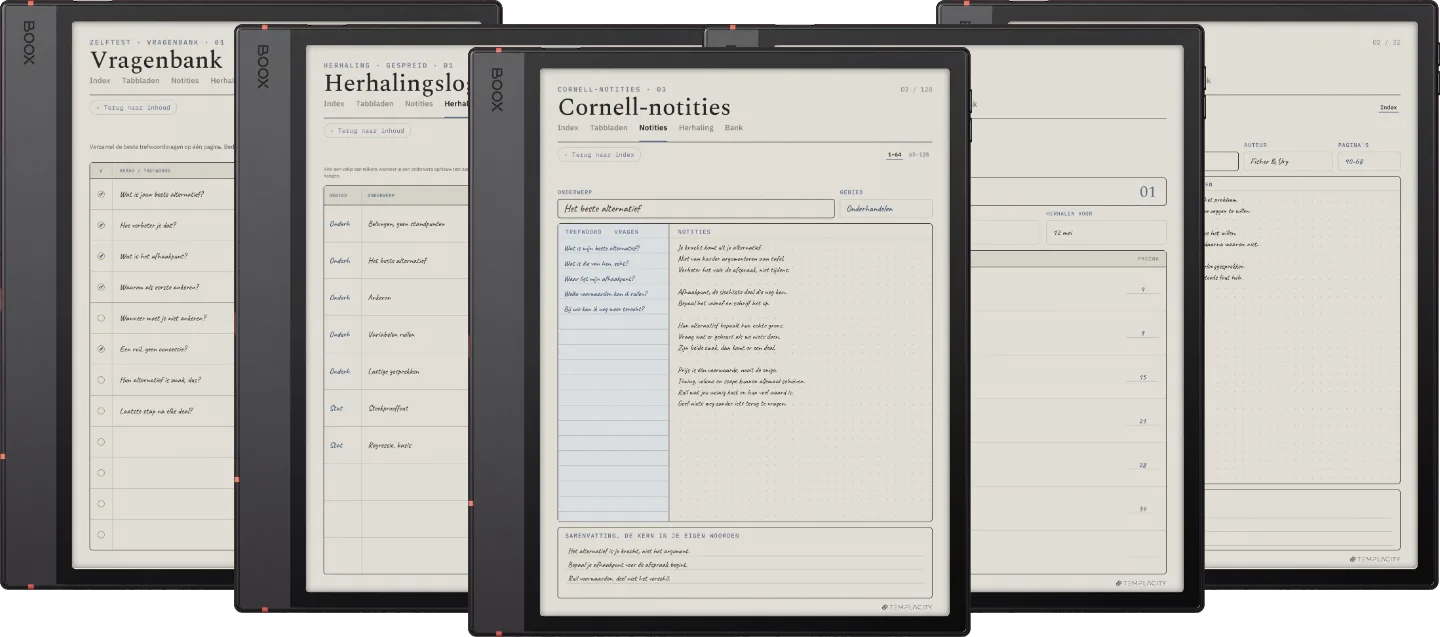The height and width of the screenshot is (637, 1440).
Task: Click the Auteur field 'Fisher & Ury'
Action: coord(1288,161)
